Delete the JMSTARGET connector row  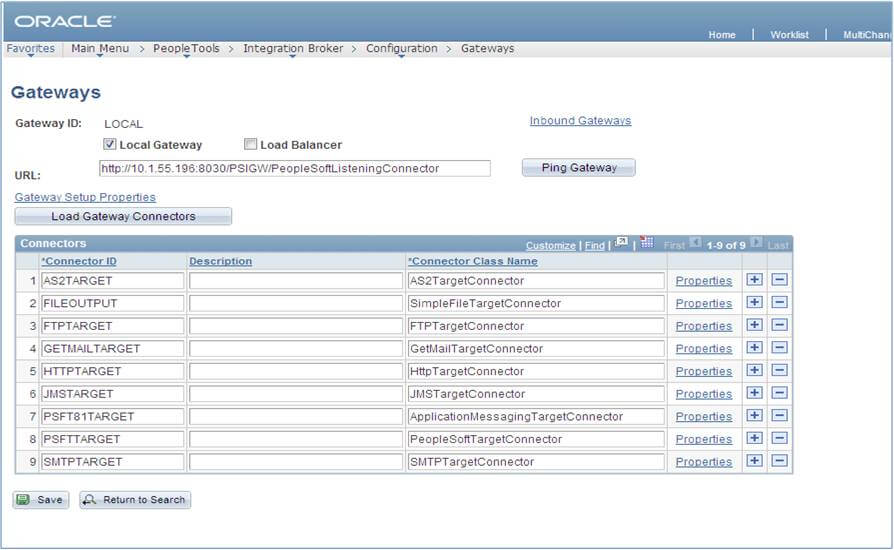(x=779, y=393)
